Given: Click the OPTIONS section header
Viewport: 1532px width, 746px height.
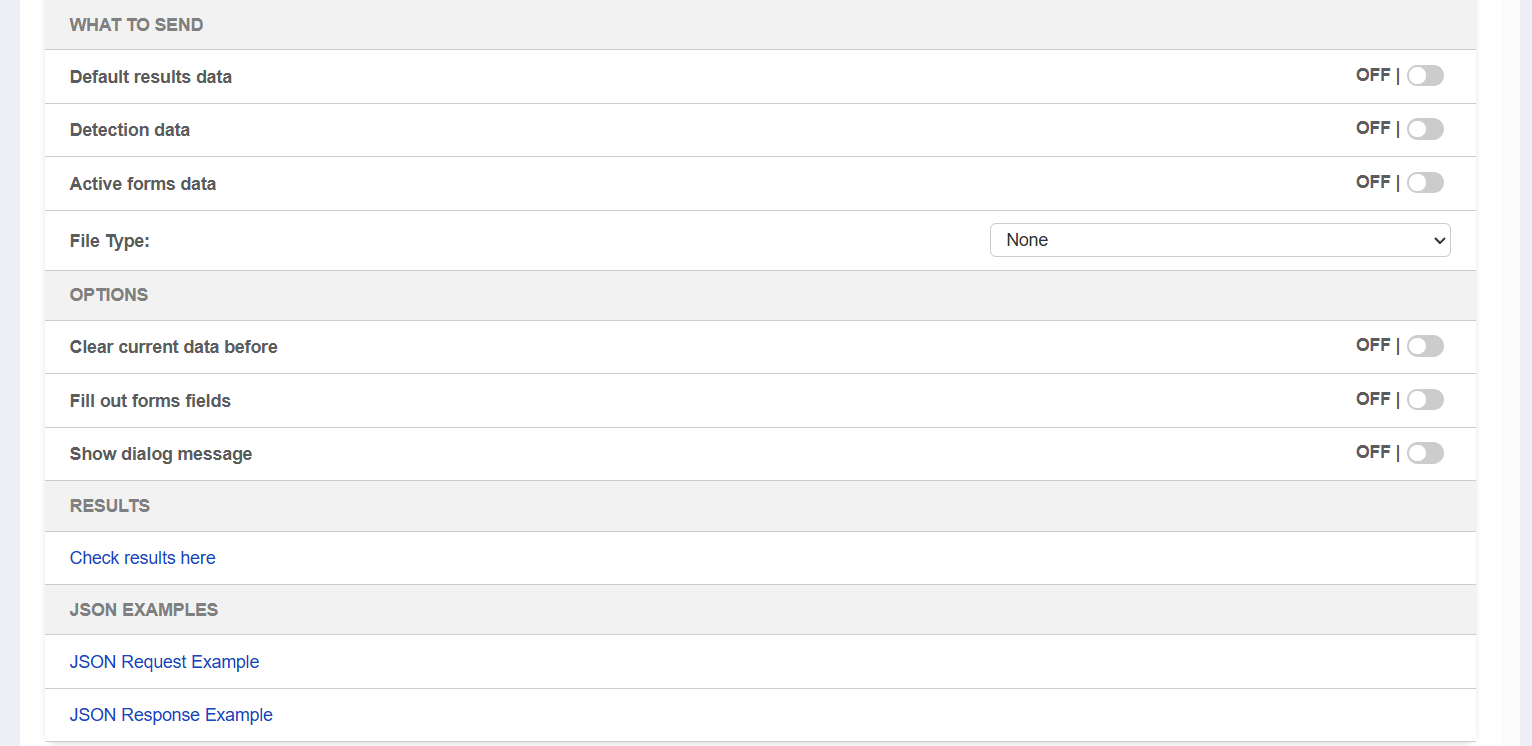Looking at the screenshot, I should (108, 295).
